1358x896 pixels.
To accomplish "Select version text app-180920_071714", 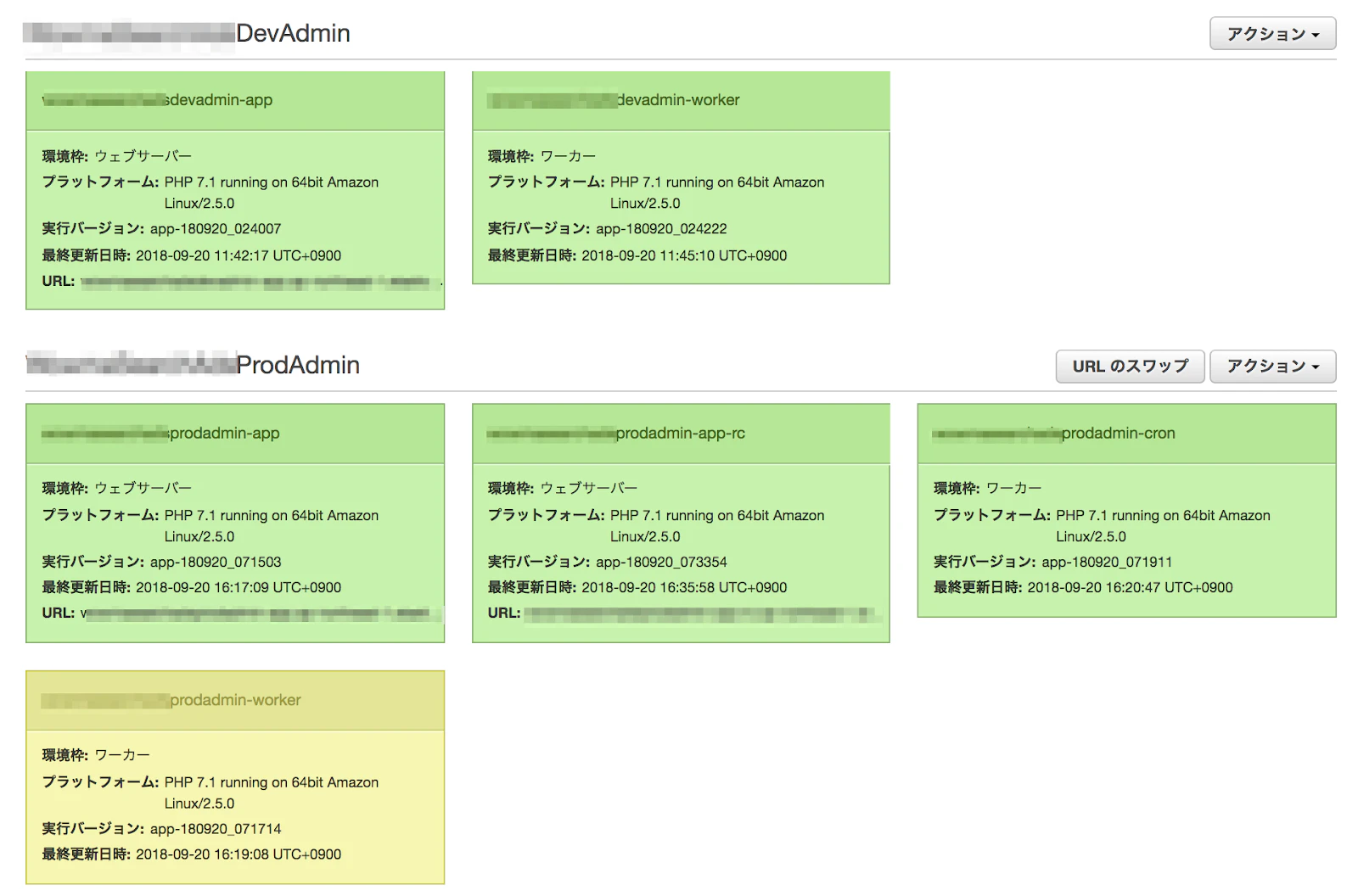I will coord(216,829).
